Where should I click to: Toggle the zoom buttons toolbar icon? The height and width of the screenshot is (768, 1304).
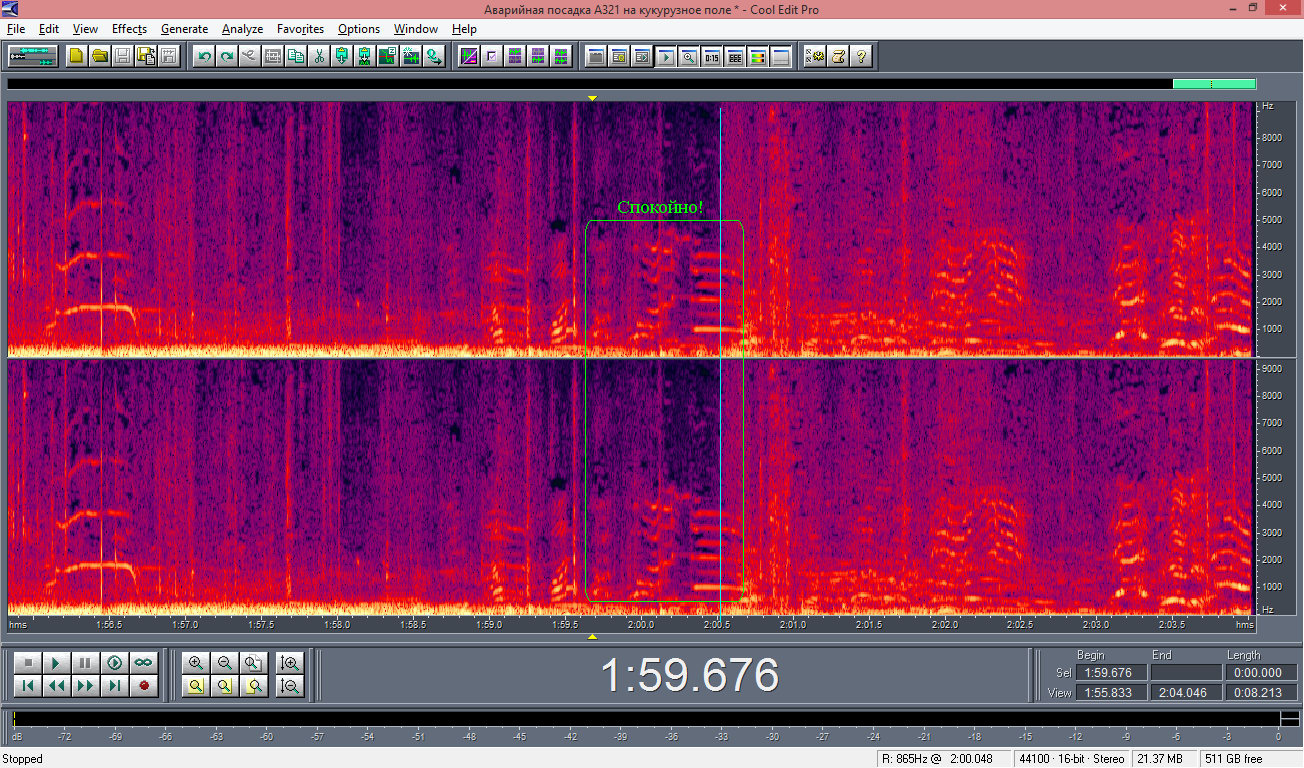688,56
